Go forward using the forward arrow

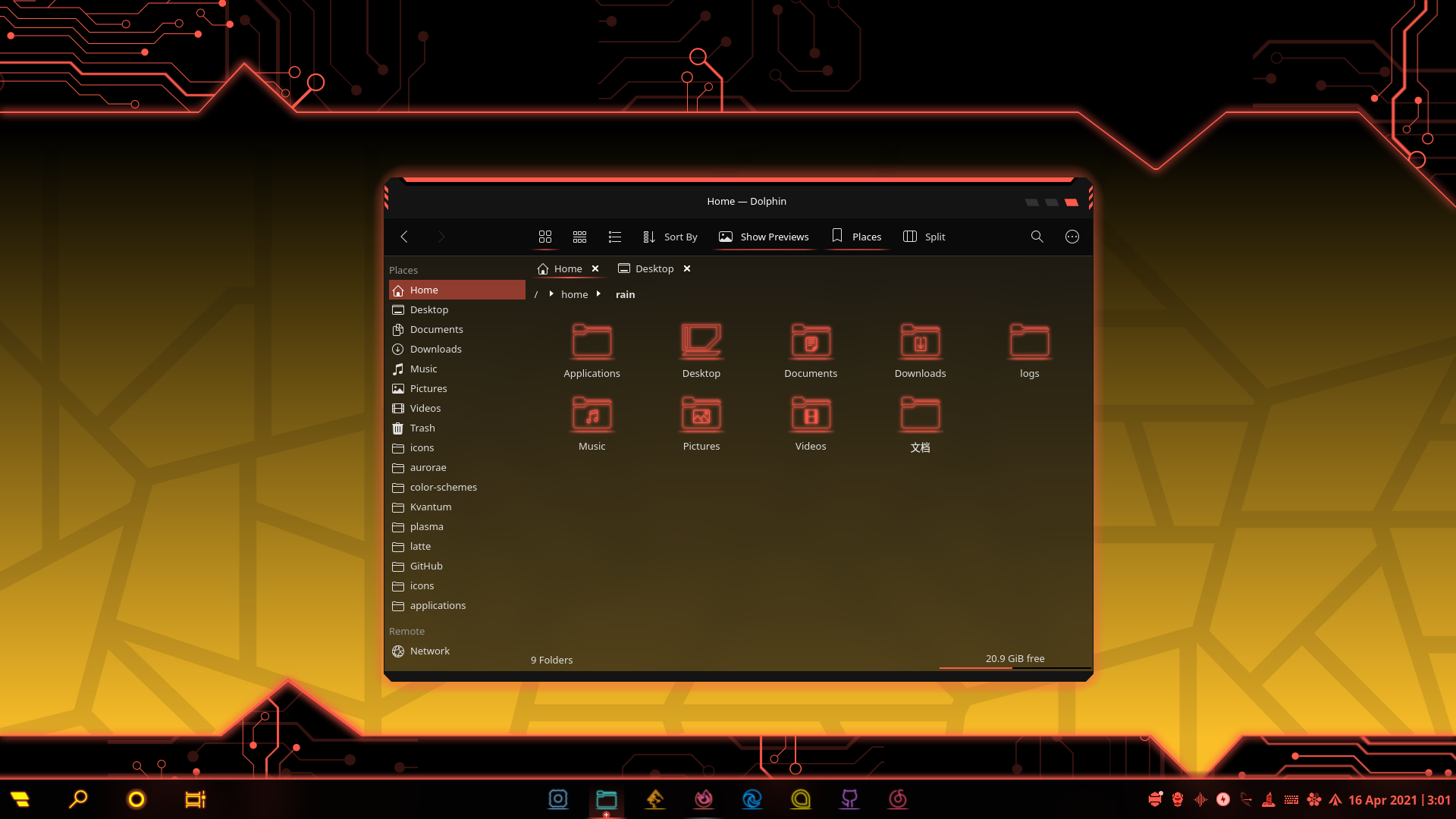441,237
